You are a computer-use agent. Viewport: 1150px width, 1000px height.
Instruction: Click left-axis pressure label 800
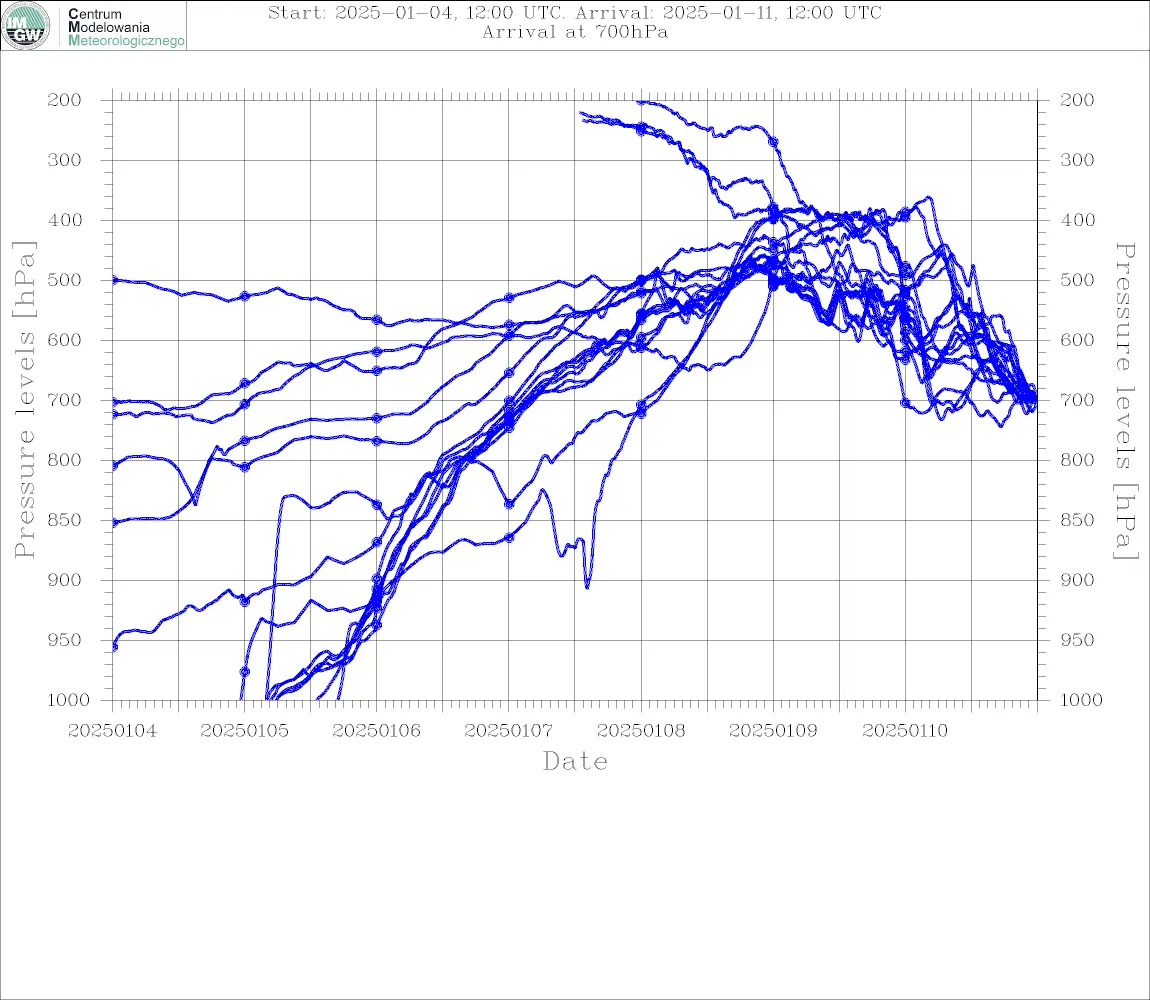click(65, 460)
